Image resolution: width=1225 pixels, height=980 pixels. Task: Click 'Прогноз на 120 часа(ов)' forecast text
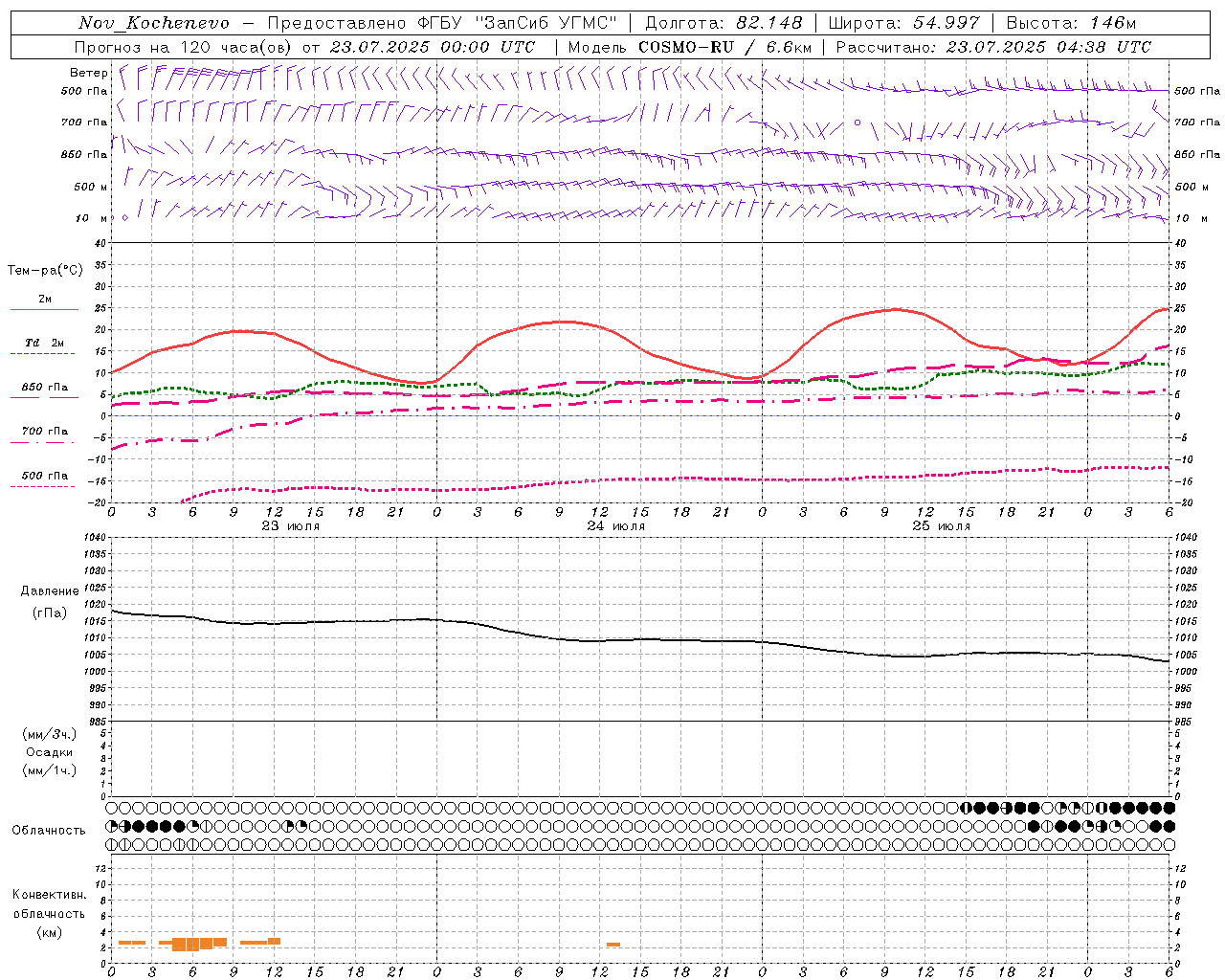pos(183,47)
